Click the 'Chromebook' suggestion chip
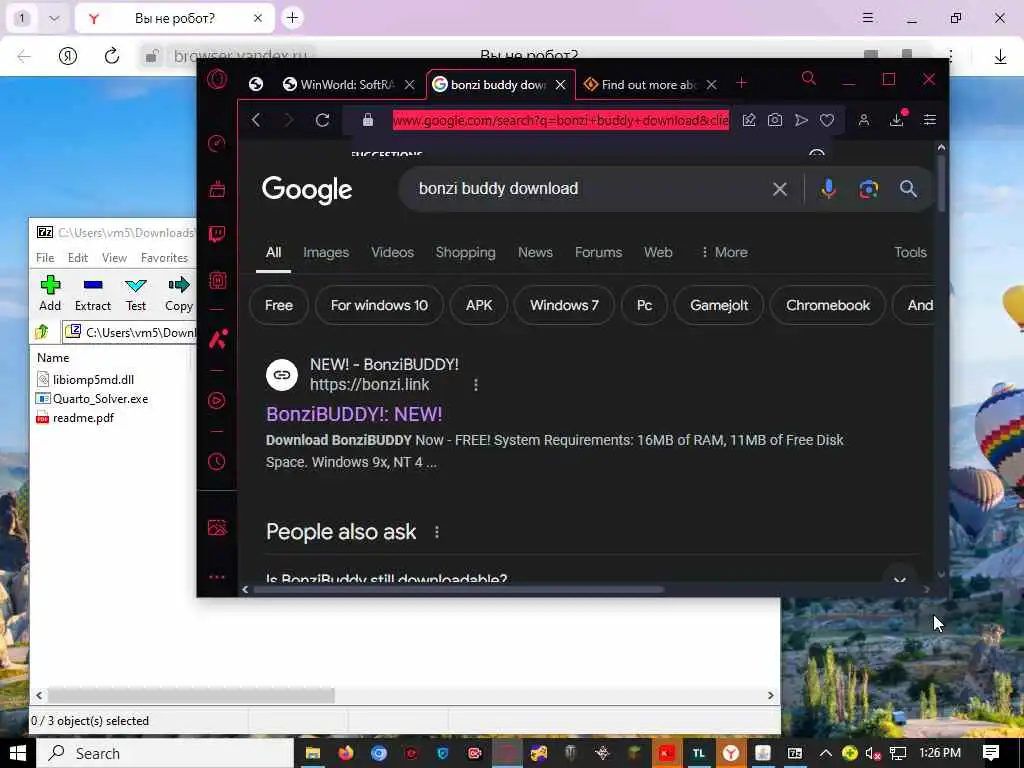The width and height of the screenshot is (1024, 768). pos(828,305)
